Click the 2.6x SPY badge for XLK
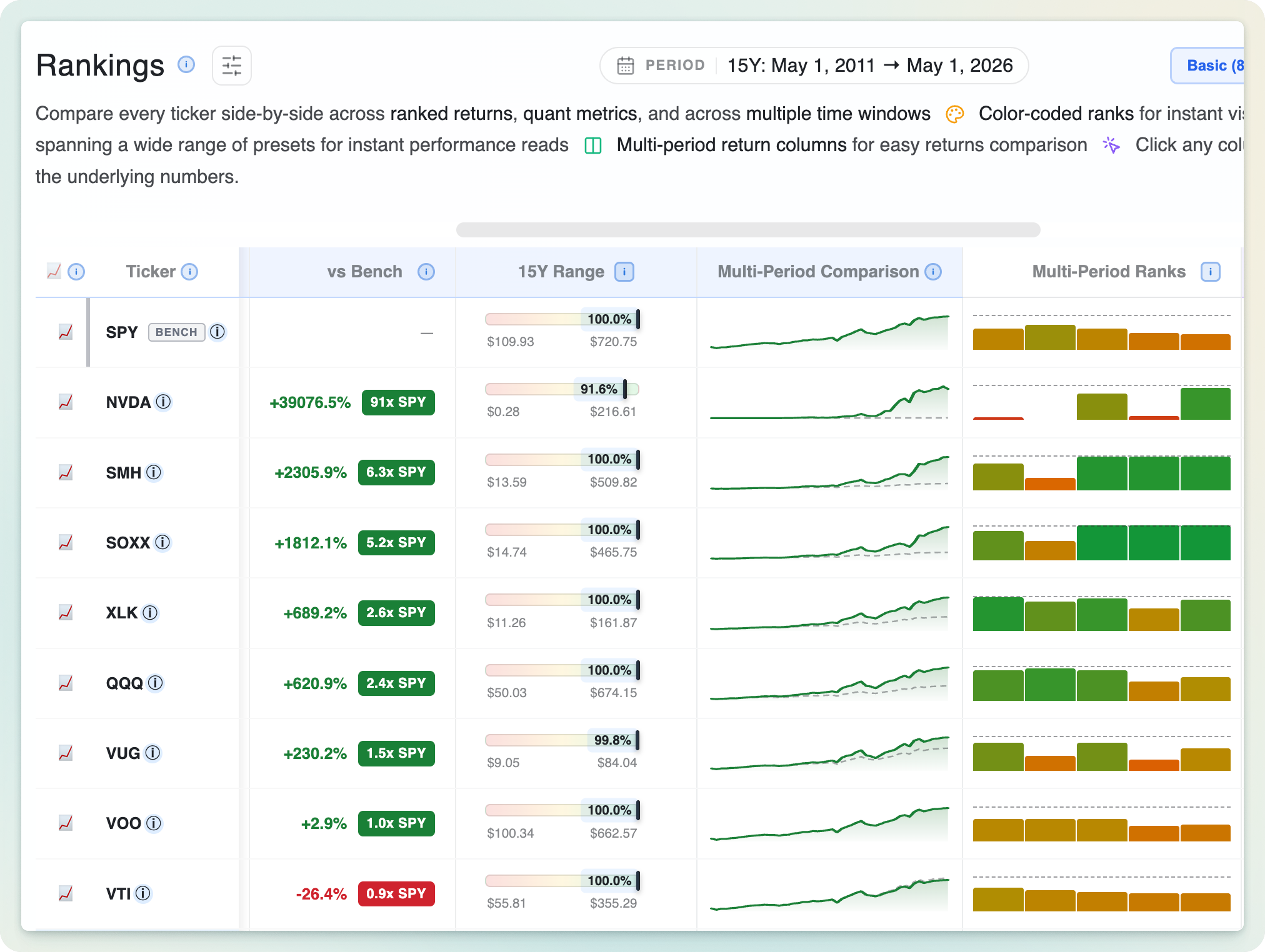Image resolution: width=1265 pixels, height=952 pixels. 396,613
